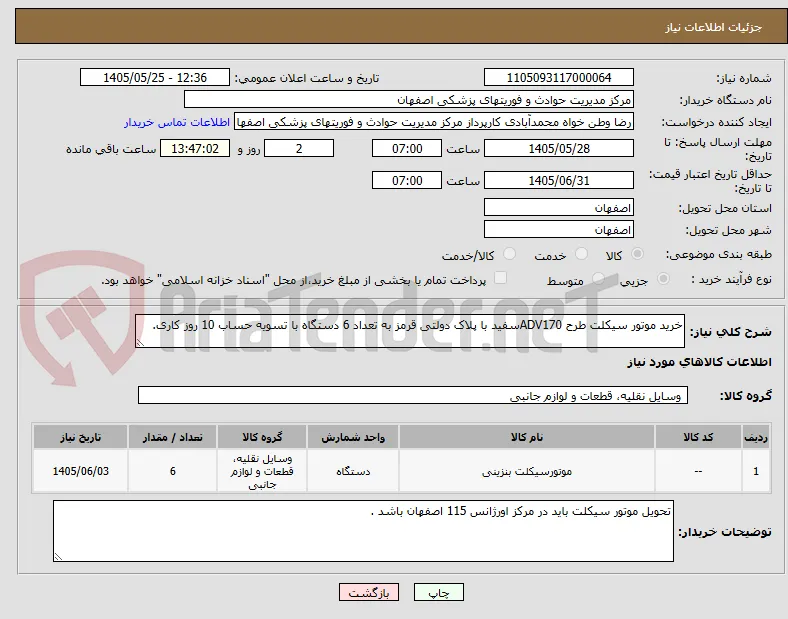The height and width of the screenshot is (619, 788).
Task: Click the ساعت باقی مانده label
Action: [111, 149]
